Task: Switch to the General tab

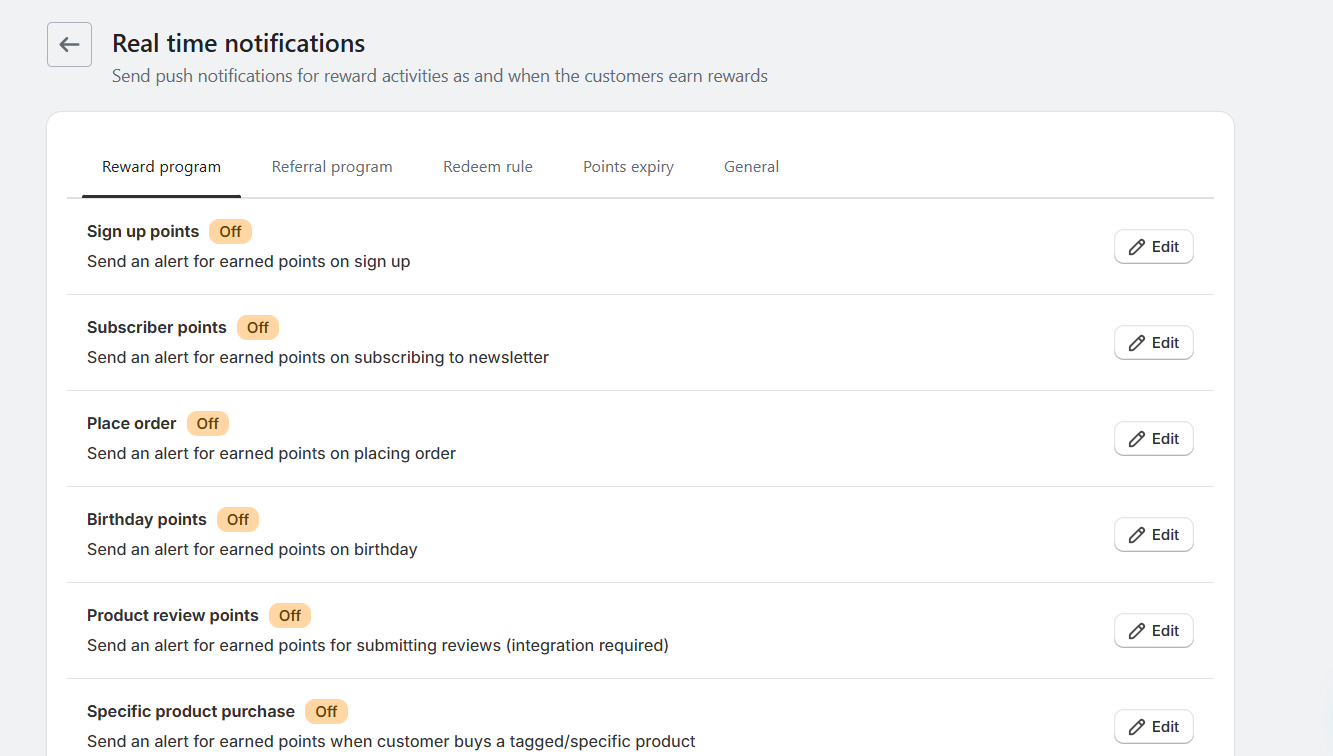Action: pyautogui.click(x=751, y=167)
